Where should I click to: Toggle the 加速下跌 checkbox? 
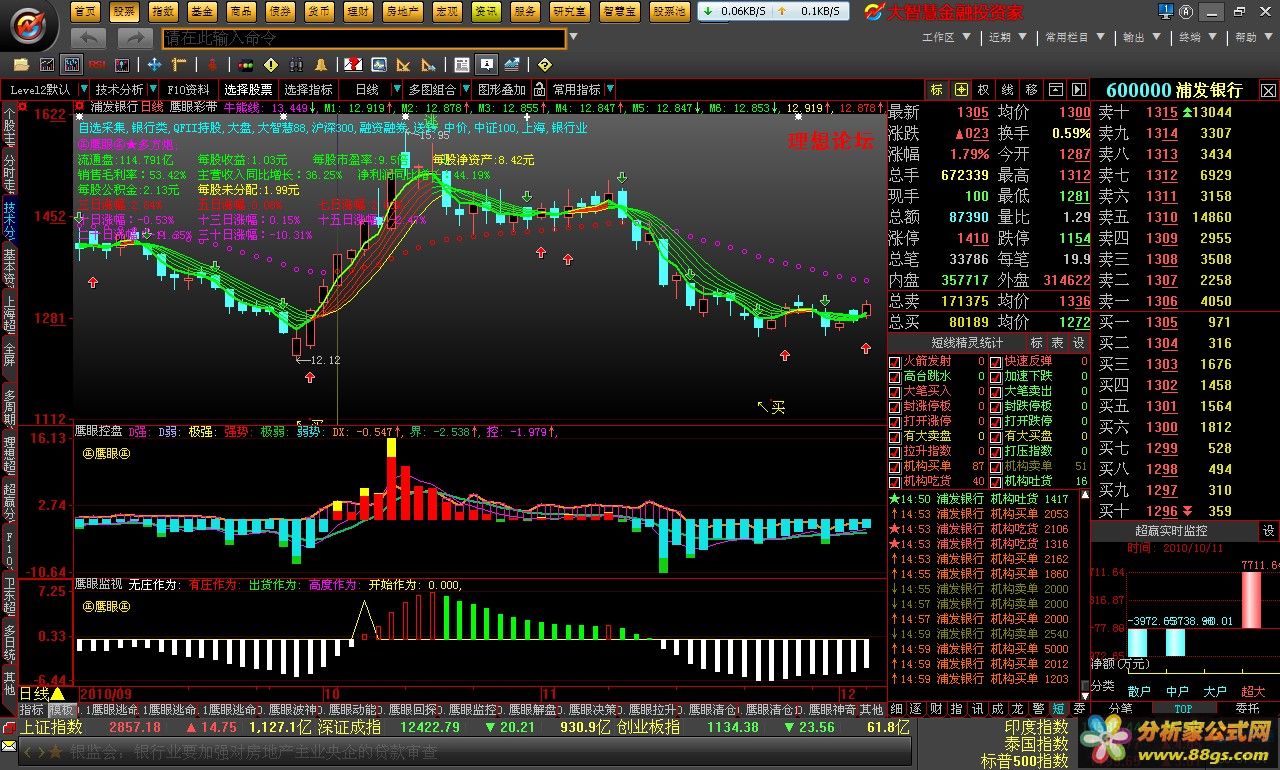[996, 376]
